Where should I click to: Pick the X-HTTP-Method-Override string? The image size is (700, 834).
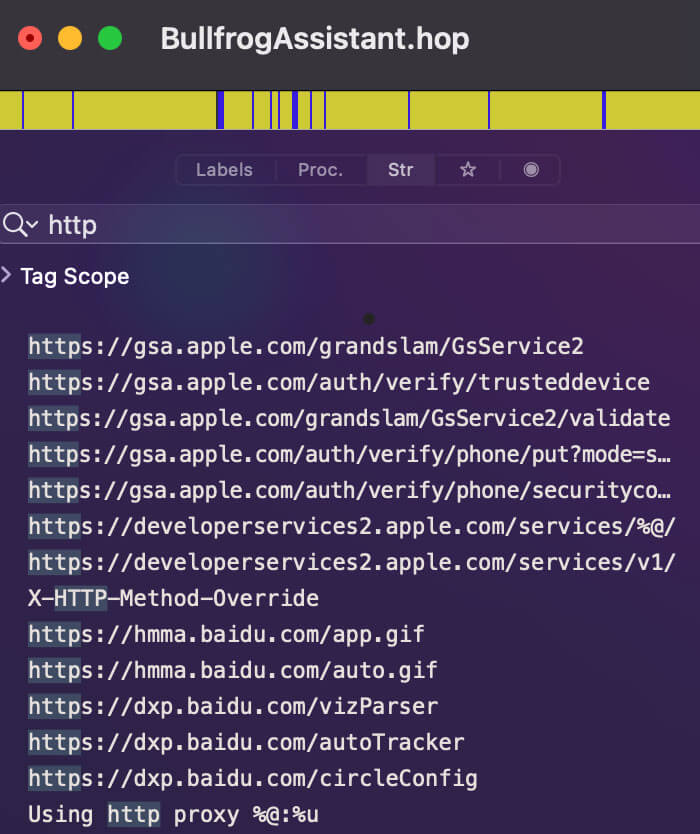173,599
